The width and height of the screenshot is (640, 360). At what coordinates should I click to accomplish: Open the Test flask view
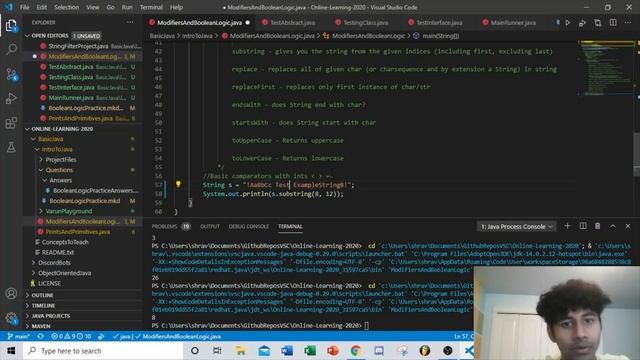(11, 147)
